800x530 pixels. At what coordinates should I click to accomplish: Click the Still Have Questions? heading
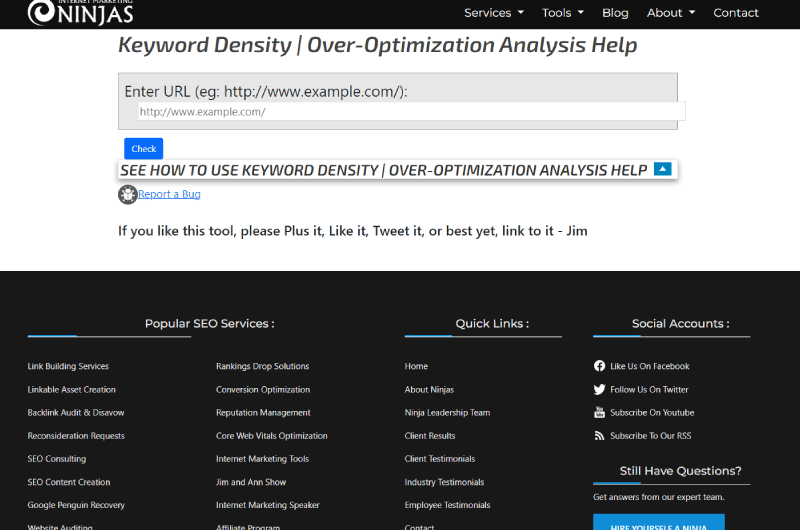click(x=680, y=471)
